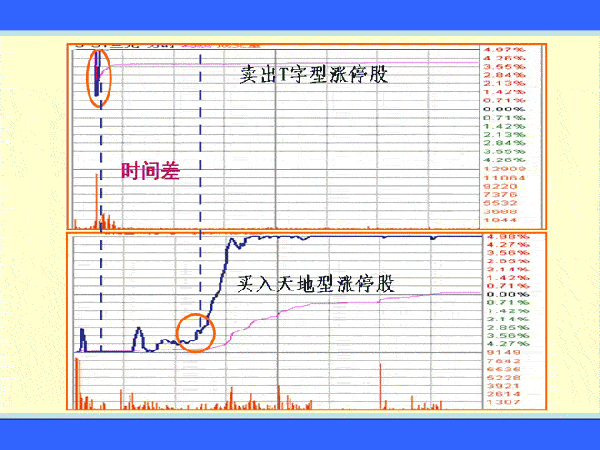Viewport: 600px width, 450px height.
Task: Click volume value 5228 in the lower chart
Action: (504, 378)
